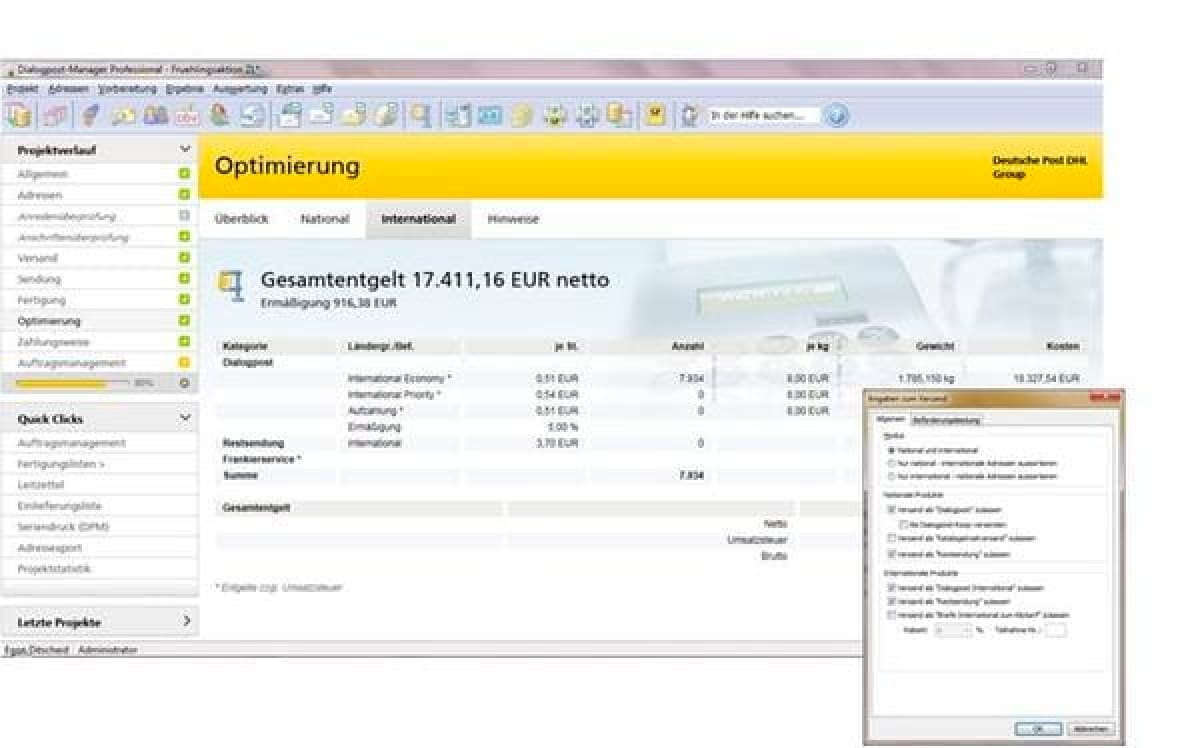Viewport: 1200px width, 748px height.
Task: Open the Vorbereitung menu
Action: click(128, 89)
